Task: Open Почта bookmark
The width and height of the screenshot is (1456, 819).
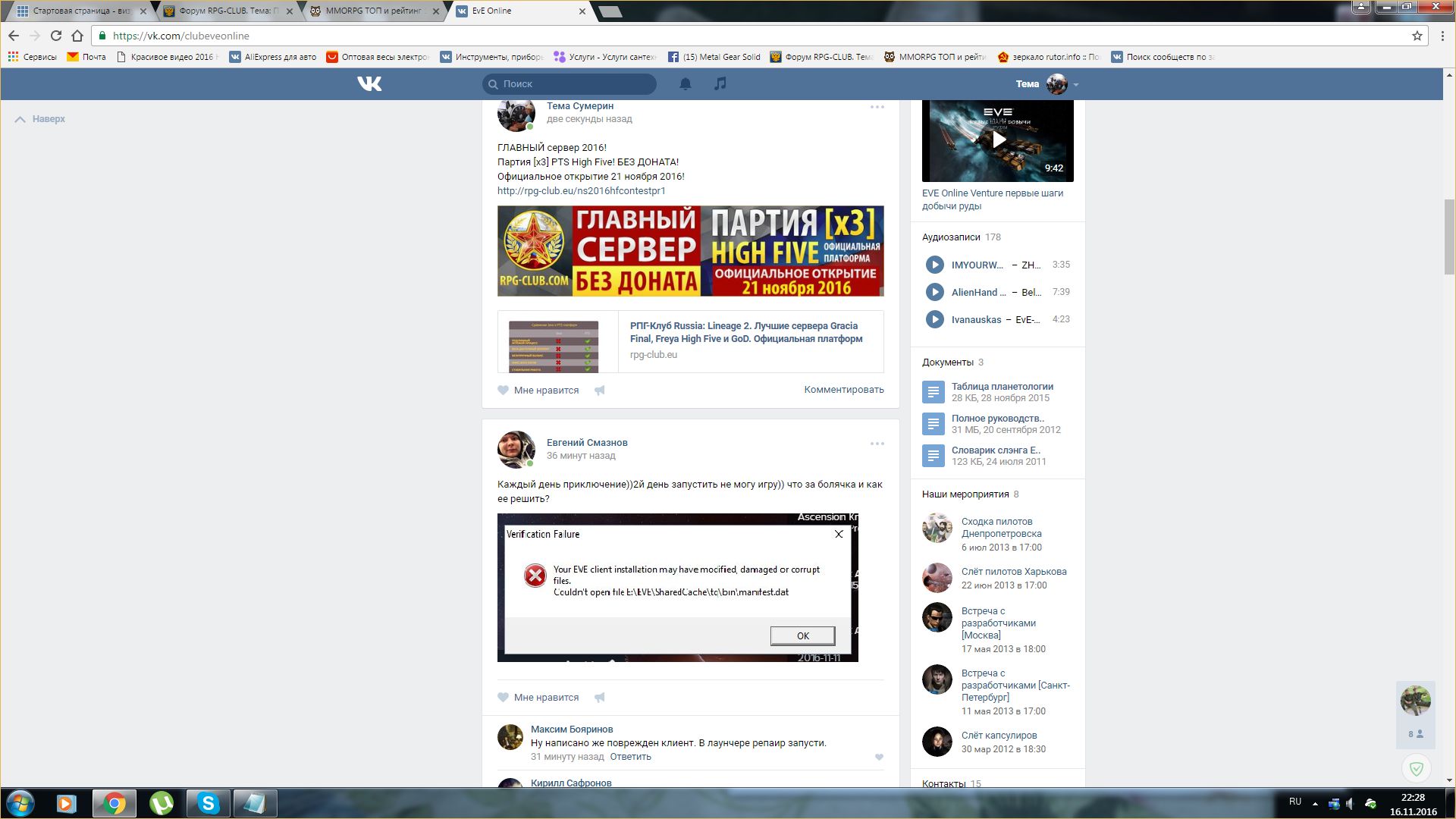Action: tap(86, 57)
